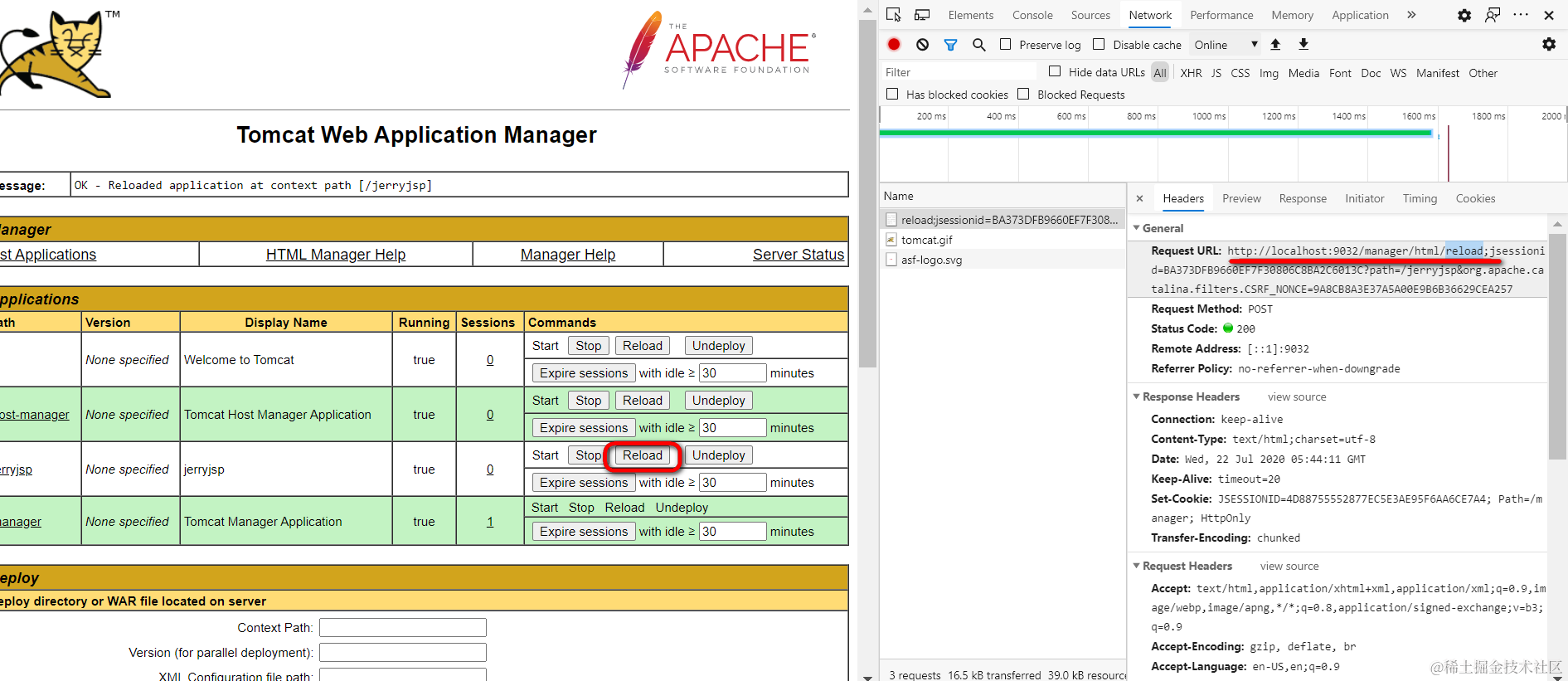Switch to the Console tab
Image resolution: width=1568 pixels, height=681 pixels.
click(1032, 15)
